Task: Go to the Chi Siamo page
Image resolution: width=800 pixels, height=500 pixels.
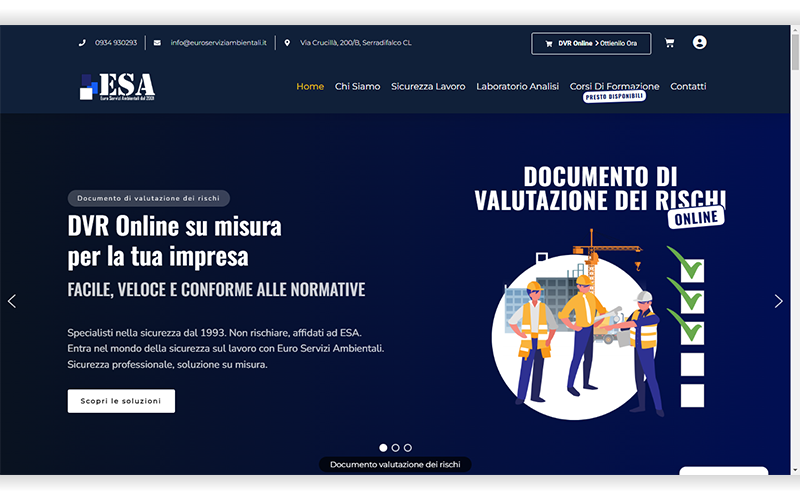Action: click(357, 87)
